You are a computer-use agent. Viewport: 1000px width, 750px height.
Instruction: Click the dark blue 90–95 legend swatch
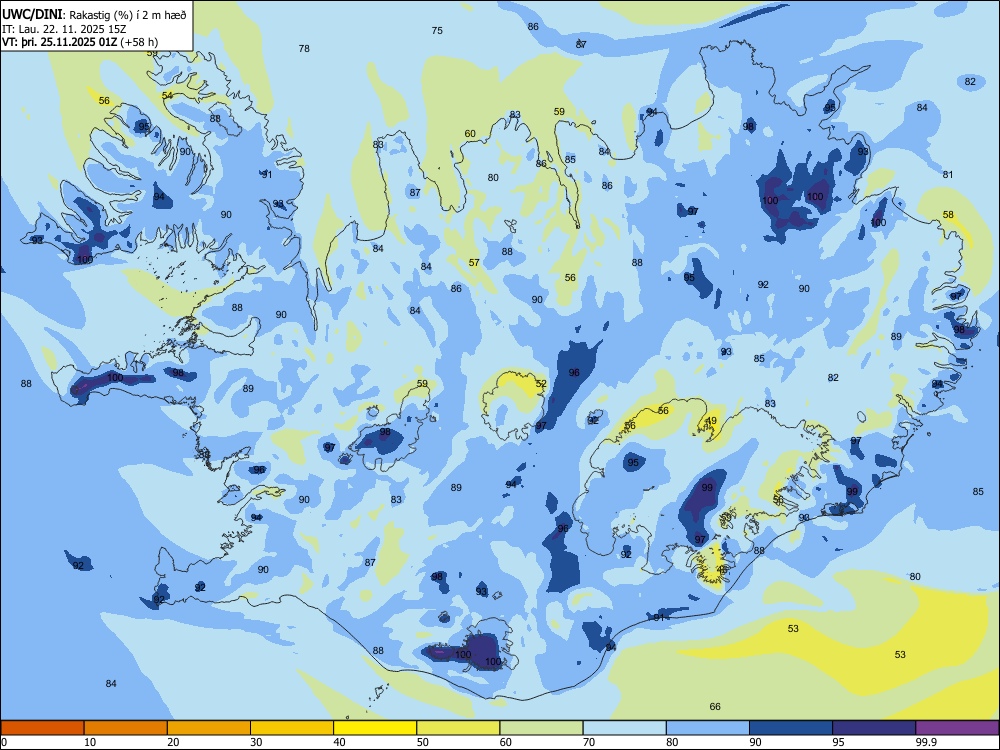point(791,728)
